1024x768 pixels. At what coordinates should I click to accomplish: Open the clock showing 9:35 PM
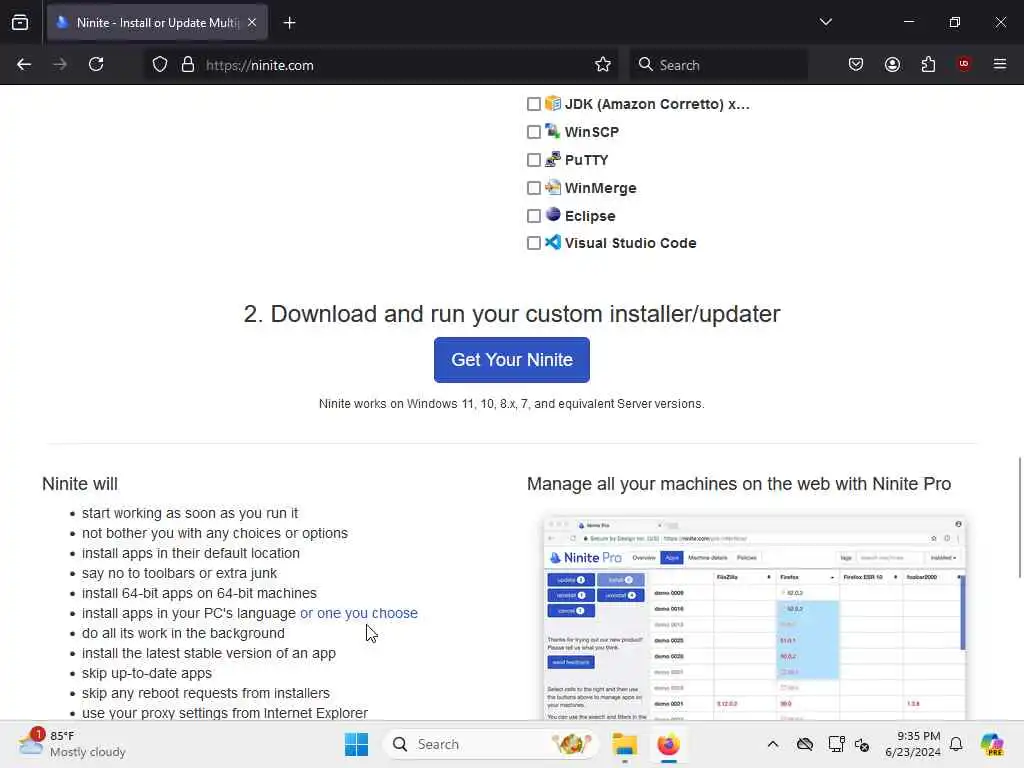coord(913,744)
